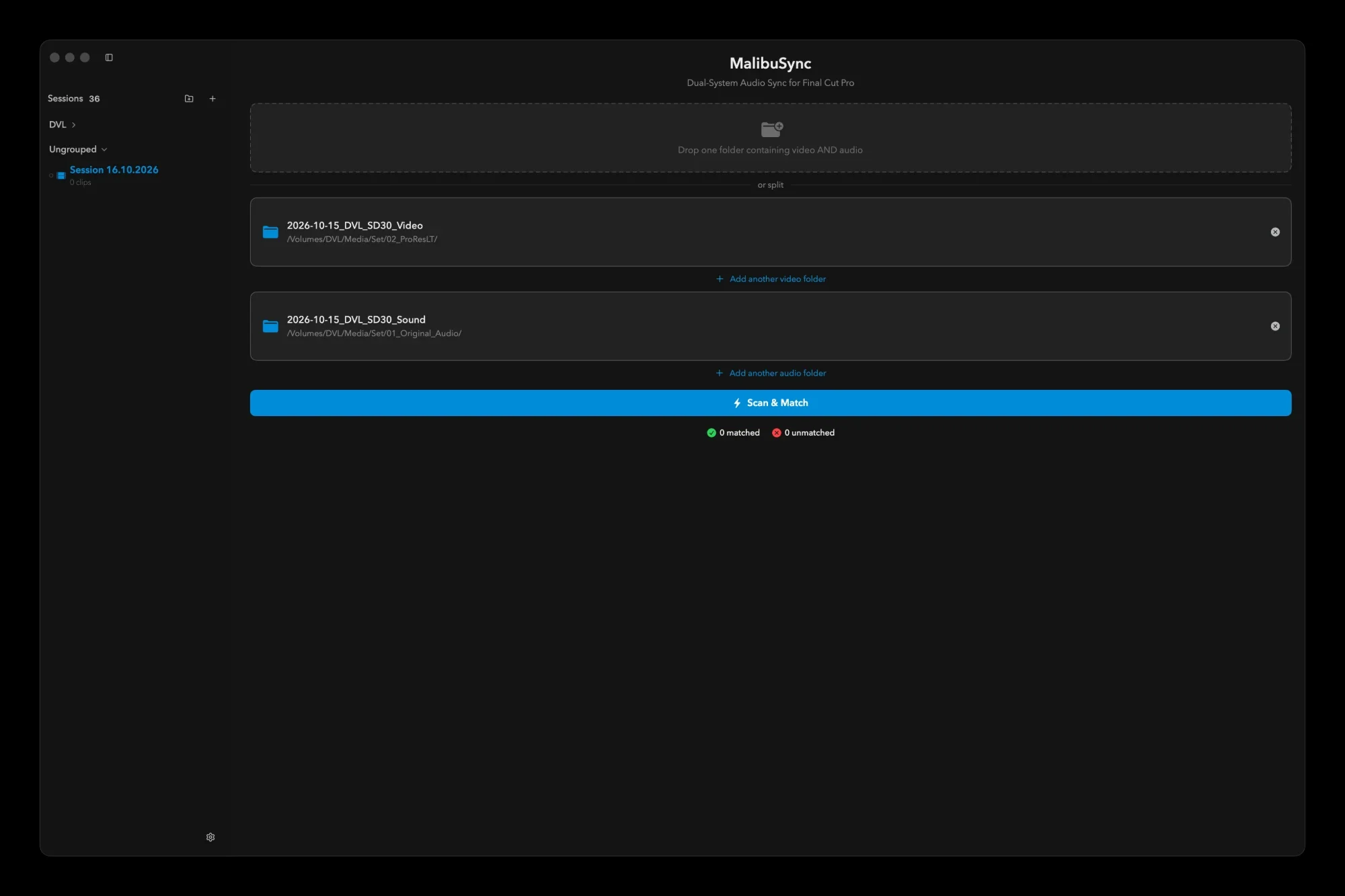This screenshot has height=896, width=1345.
Task: Start Scan & Match
Action: (x=771, y=403)
